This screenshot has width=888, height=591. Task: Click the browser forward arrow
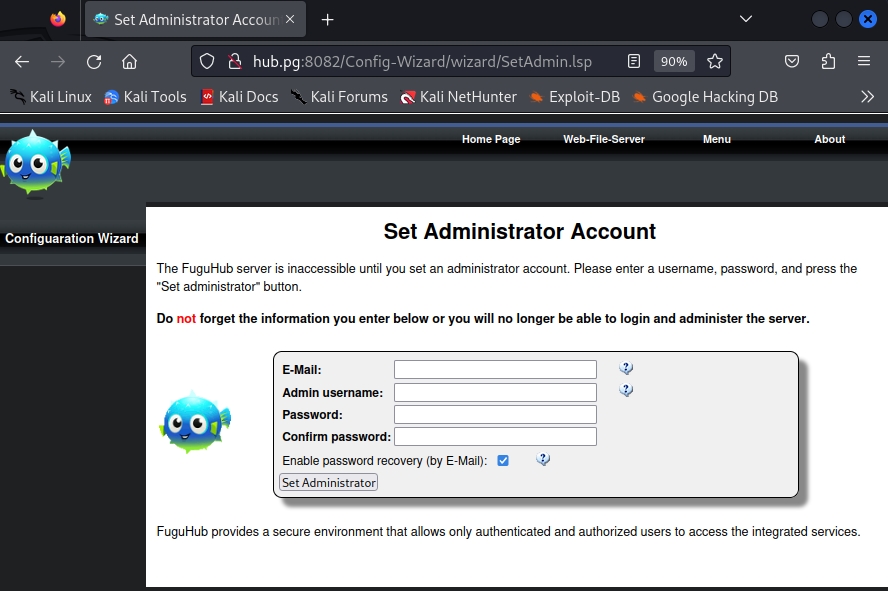click(x=58, y=62)
